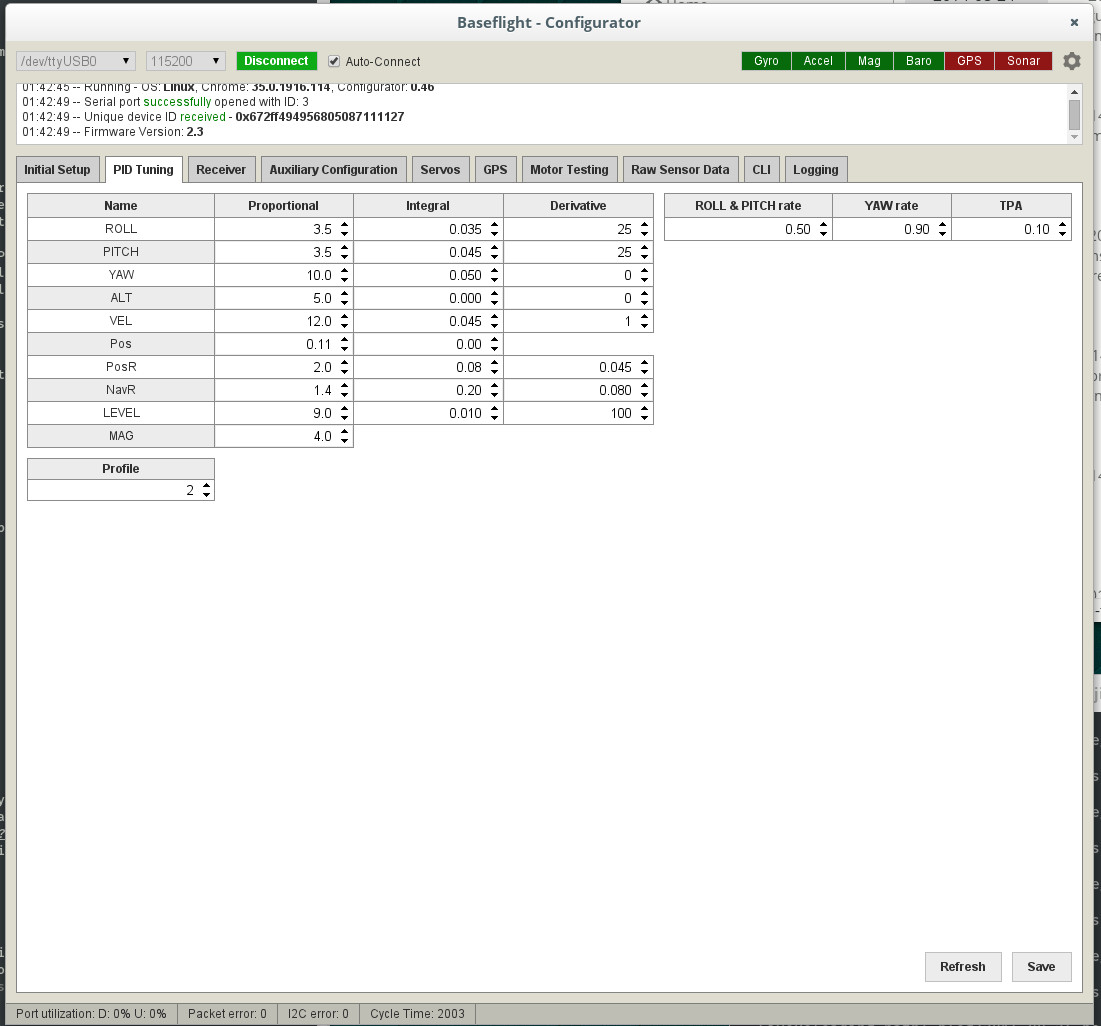Click the YAW Proportional 10.0 field
The height and width of the screenshot is (1026, 1101).
(x=284, y=275)
